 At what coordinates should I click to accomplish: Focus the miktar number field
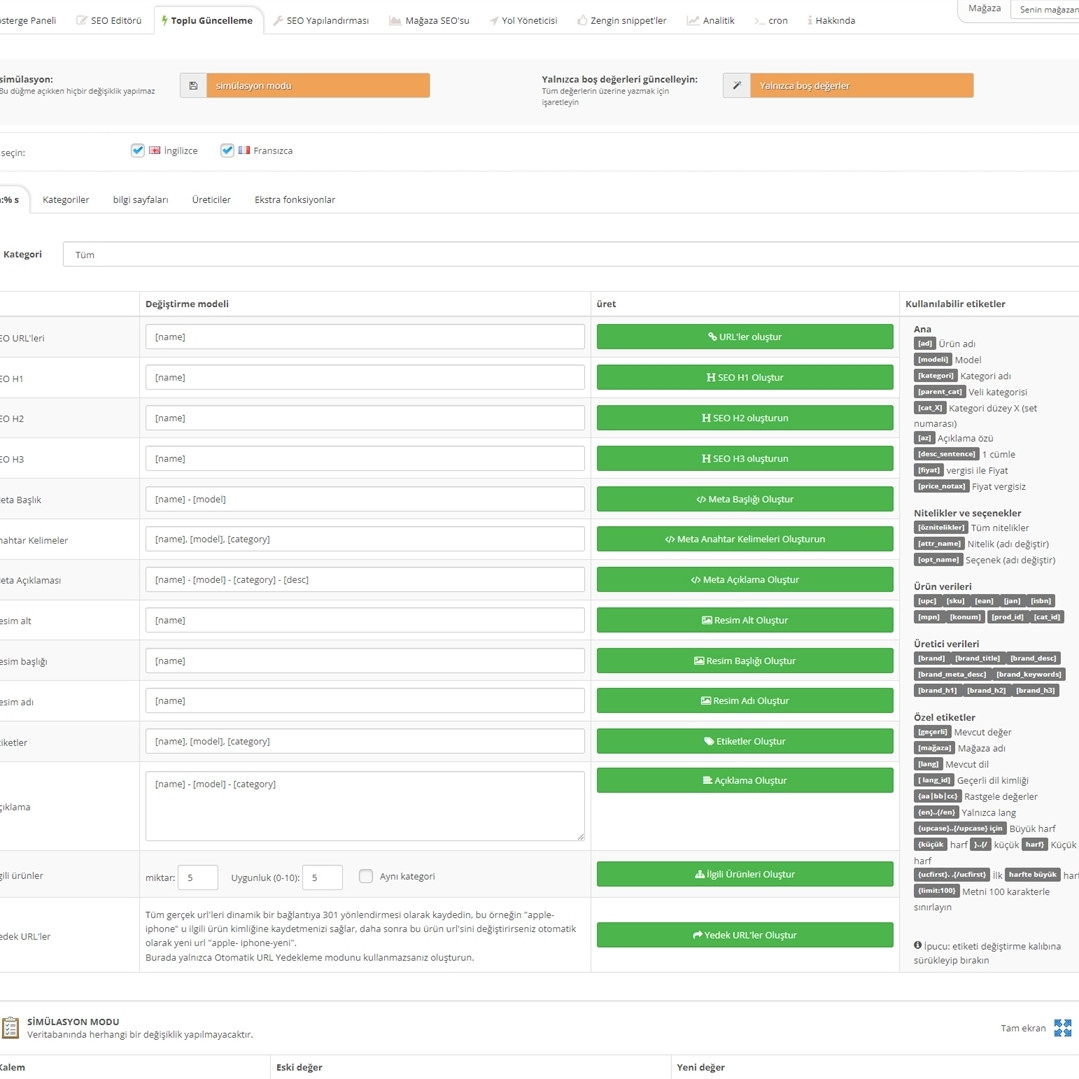tap(197, 877)
